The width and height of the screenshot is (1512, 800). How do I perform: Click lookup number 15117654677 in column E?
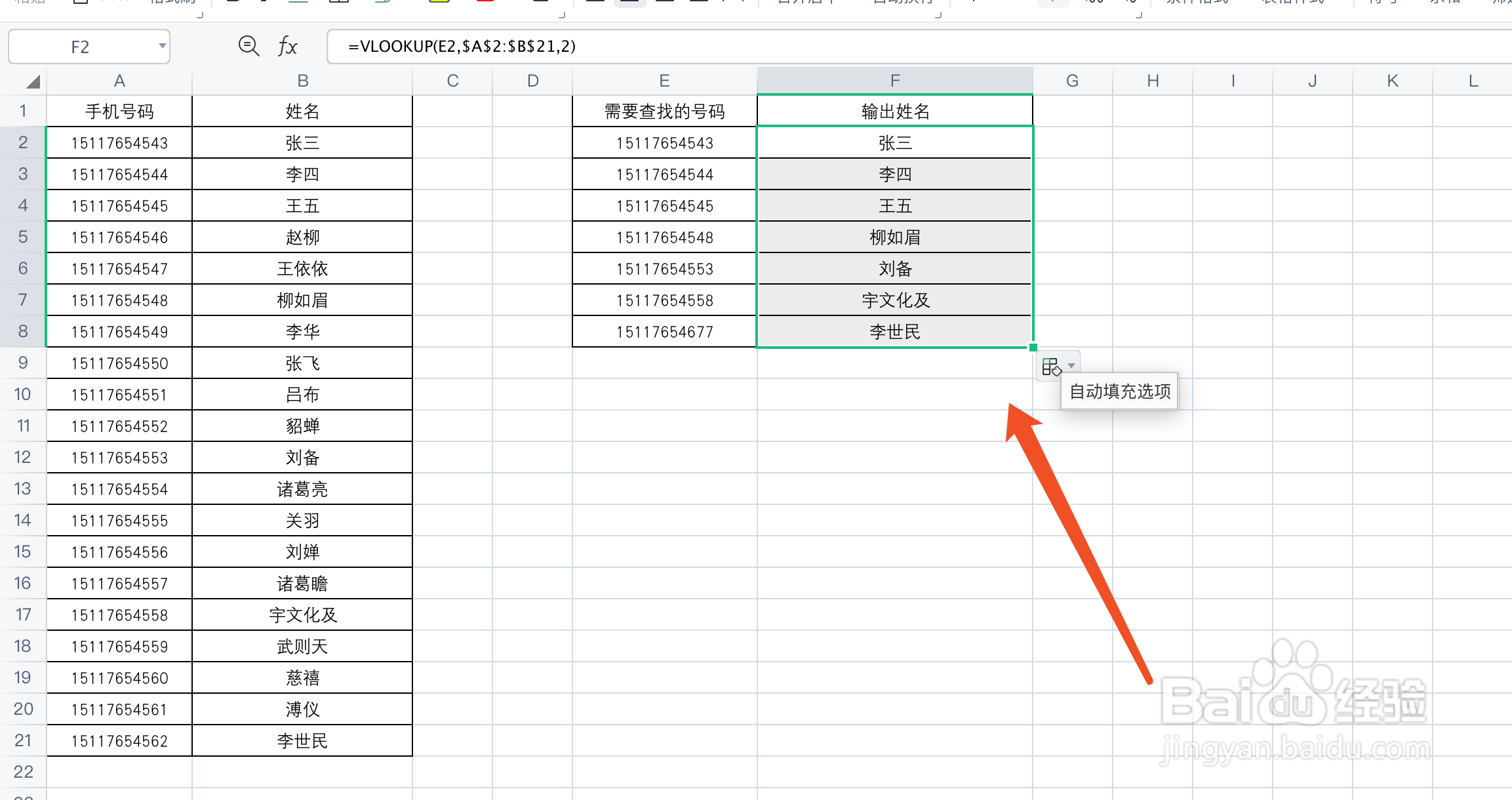coord(664,332)
